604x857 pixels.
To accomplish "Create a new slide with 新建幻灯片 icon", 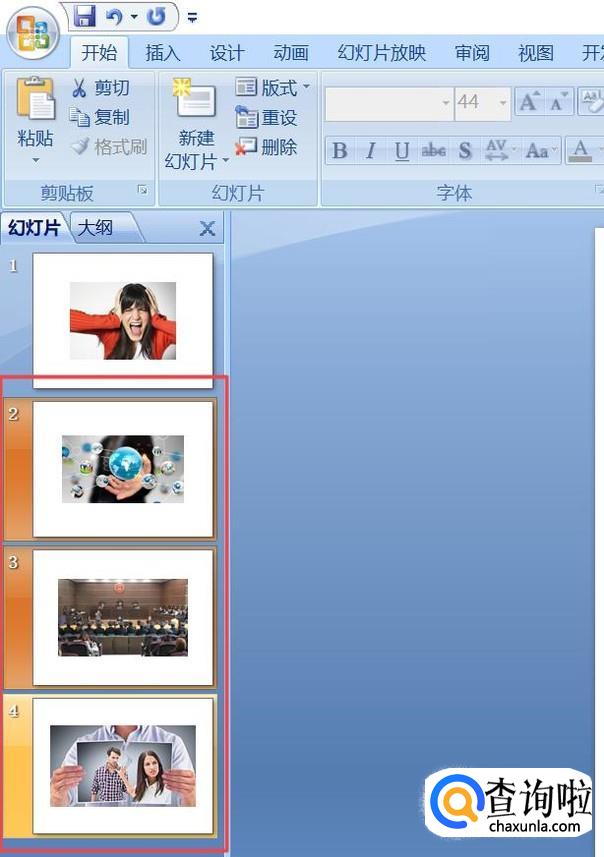I will pyautogui.click(x=195, y=98).
